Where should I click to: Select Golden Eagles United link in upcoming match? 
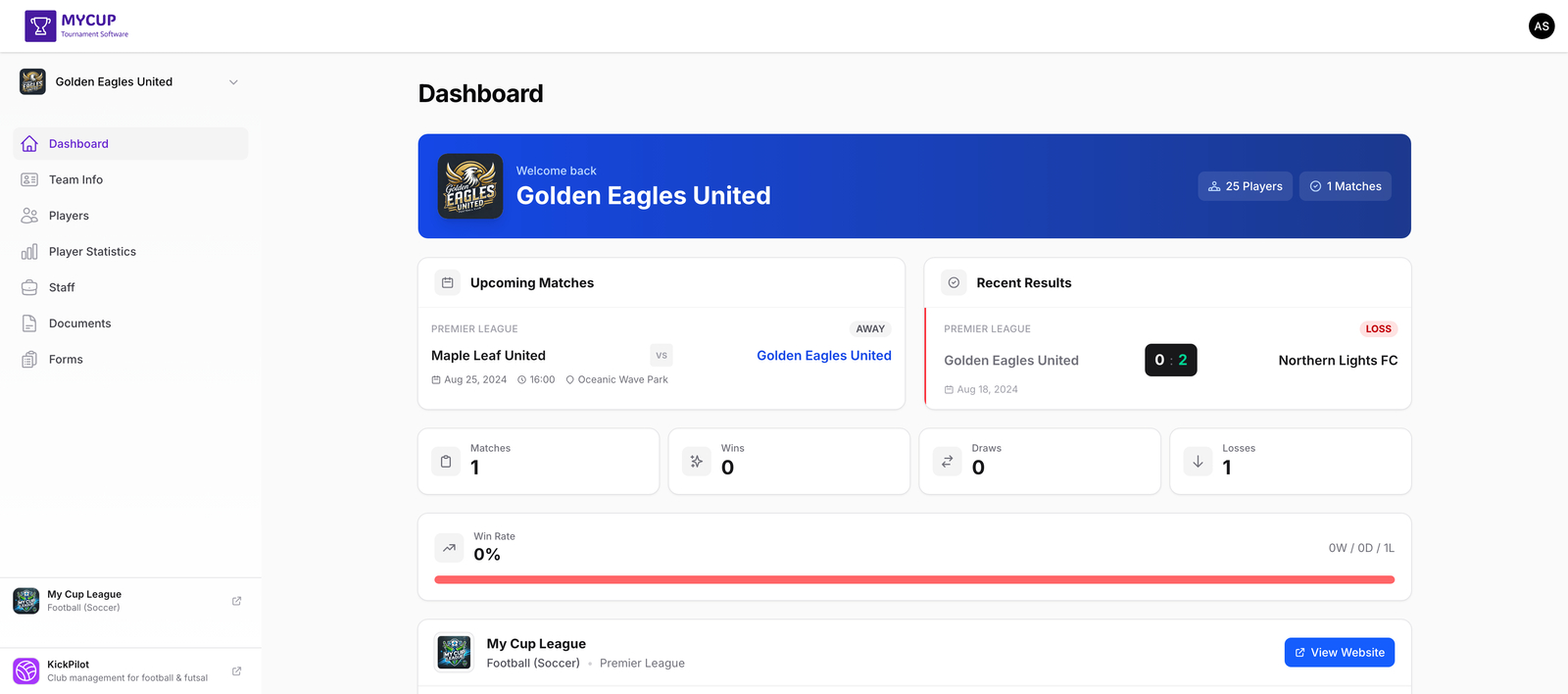[x=824, y=356]
